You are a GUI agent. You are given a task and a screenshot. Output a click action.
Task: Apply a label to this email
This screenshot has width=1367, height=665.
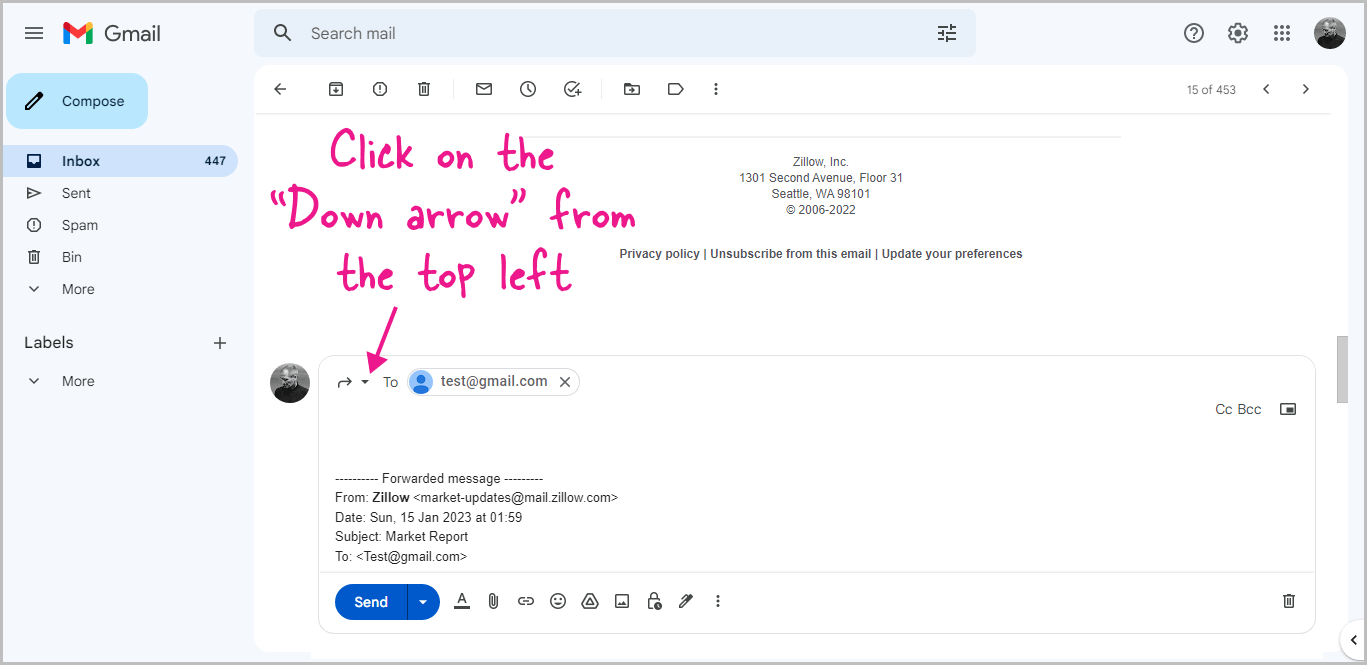(675, 89)
